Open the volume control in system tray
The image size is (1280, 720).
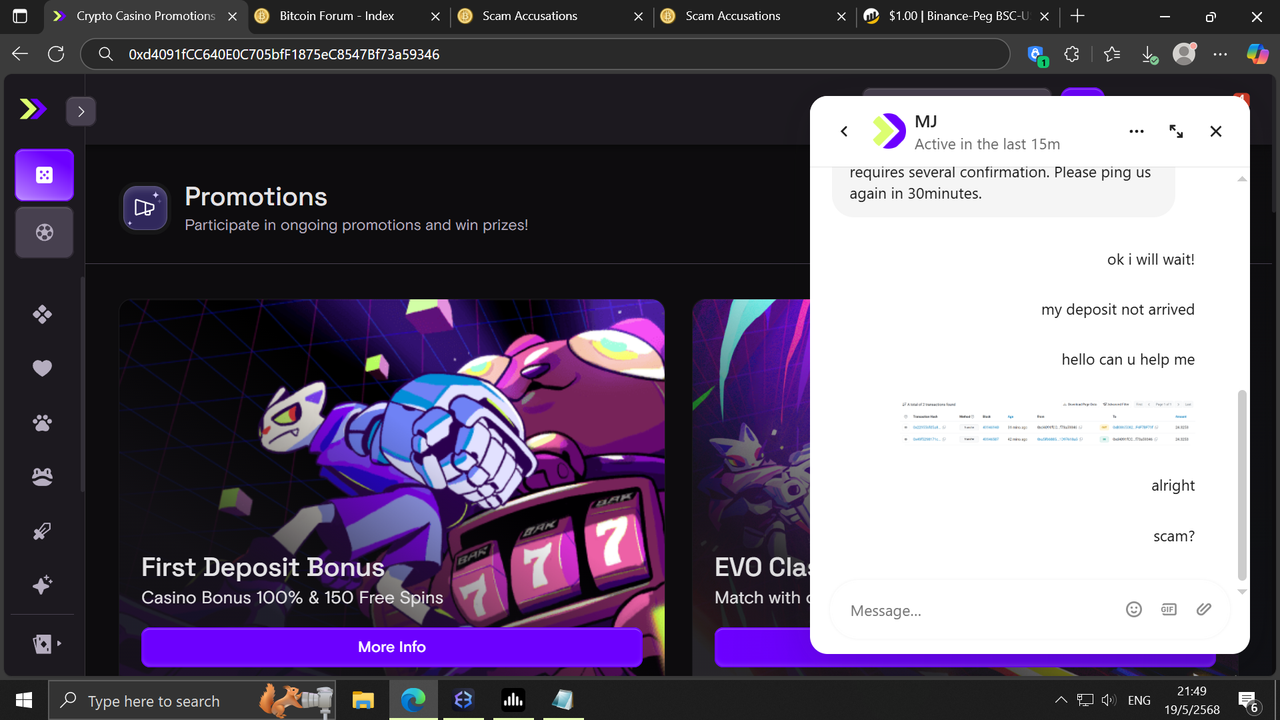point(1109,700)
